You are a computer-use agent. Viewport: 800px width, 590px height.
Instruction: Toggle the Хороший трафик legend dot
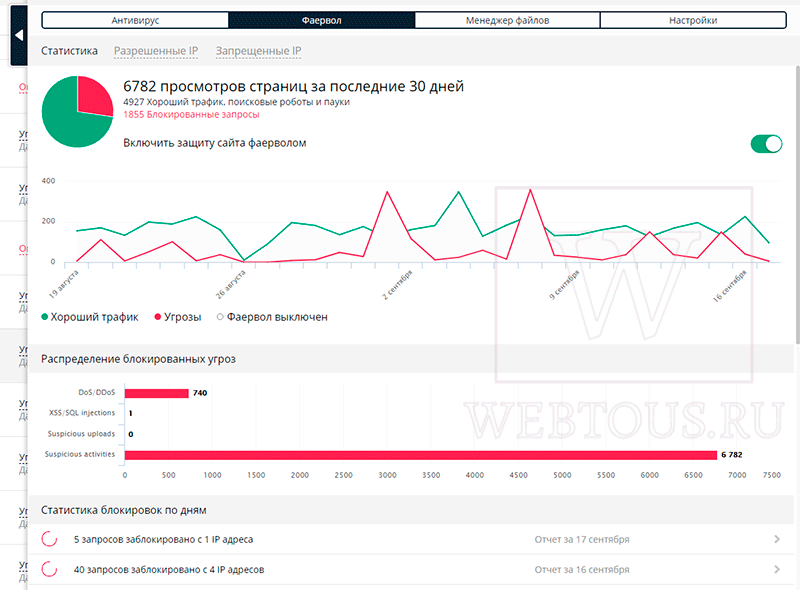click(44, 317)
